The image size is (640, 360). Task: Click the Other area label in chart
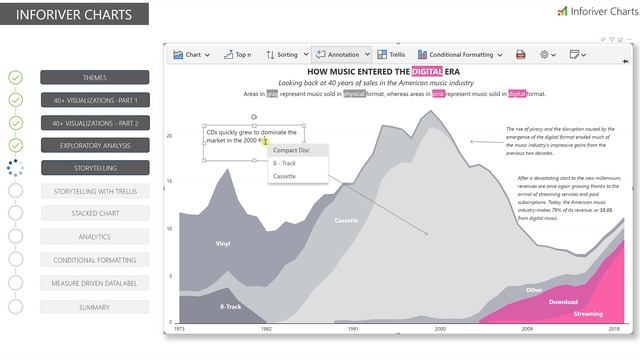534,290
